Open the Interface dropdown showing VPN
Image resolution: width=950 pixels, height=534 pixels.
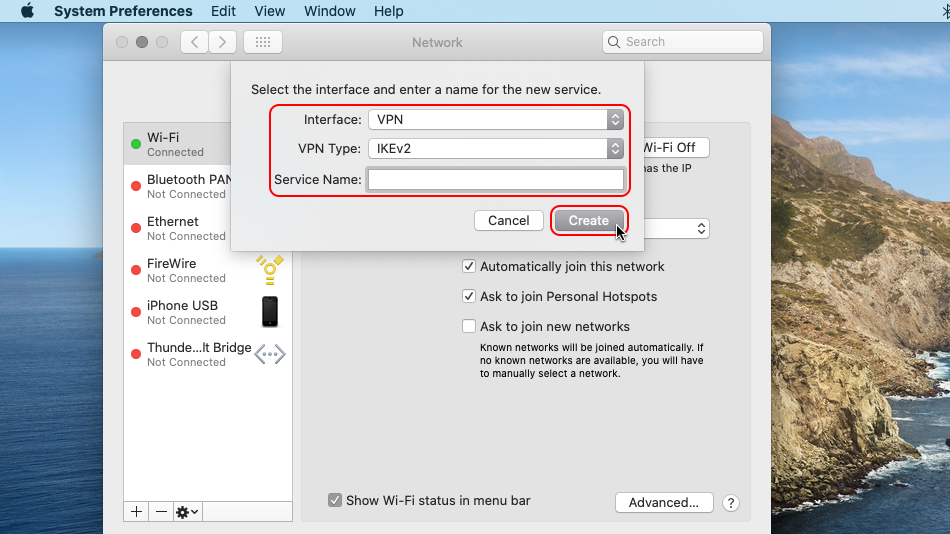pyautogui.click(x=496, y=119)
